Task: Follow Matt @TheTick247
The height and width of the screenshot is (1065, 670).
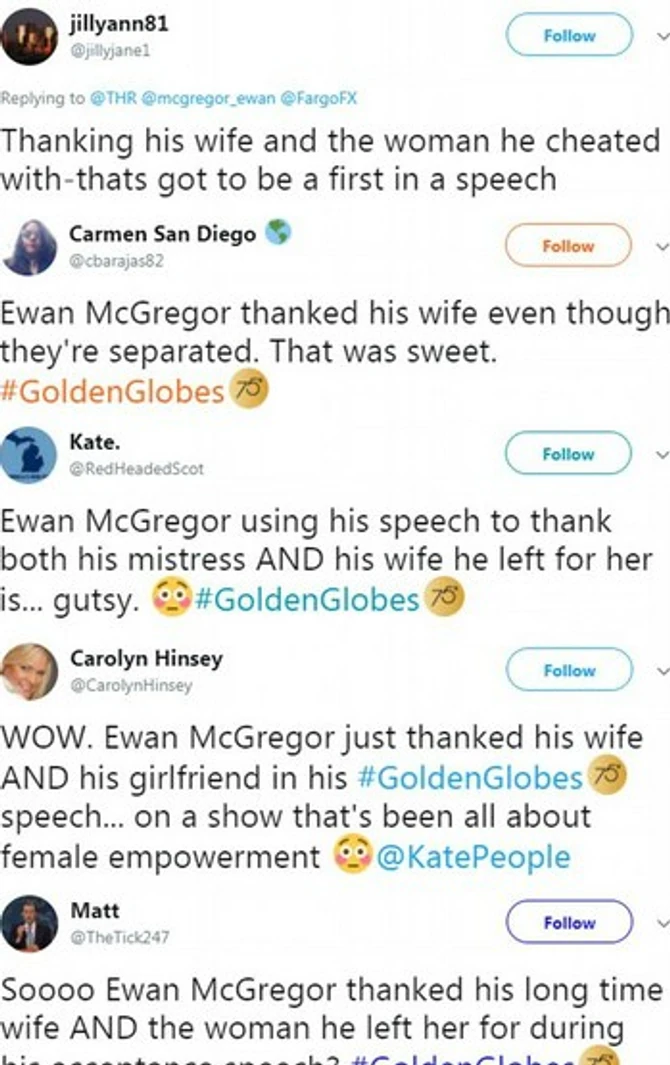Action: click(x=569, y=922)
